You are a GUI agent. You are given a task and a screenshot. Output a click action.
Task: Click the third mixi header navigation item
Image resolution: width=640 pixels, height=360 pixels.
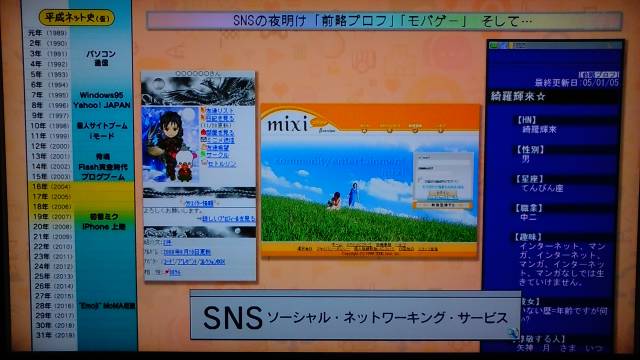click(415, 128)
